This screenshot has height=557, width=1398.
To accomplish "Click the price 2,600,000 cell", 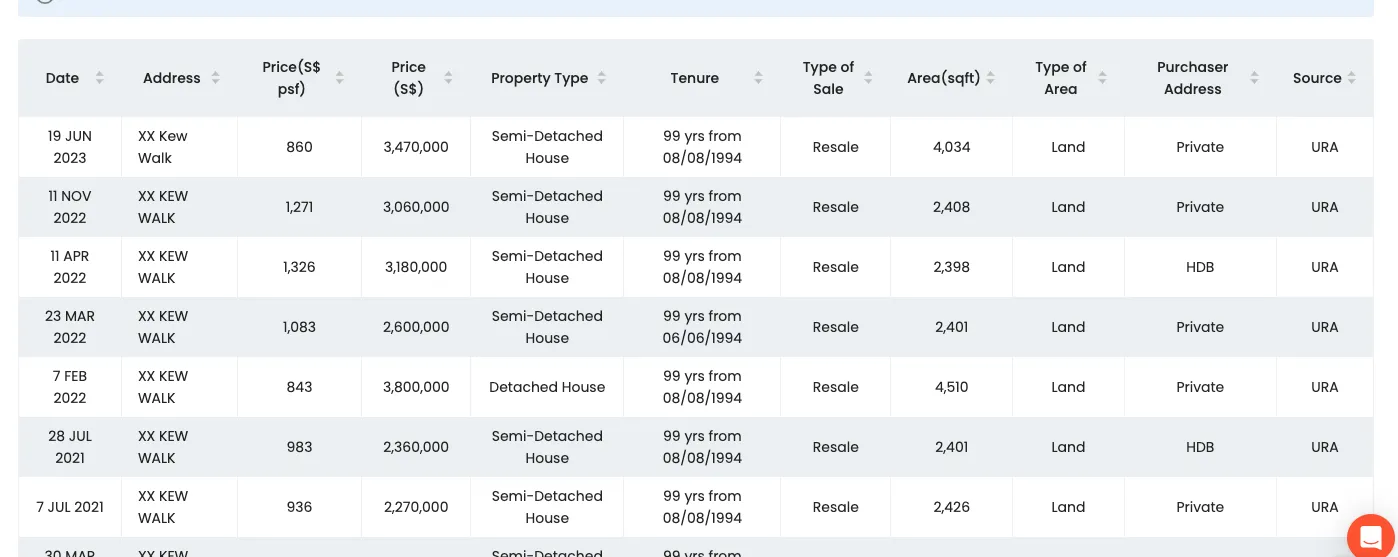I will (416, 327).
